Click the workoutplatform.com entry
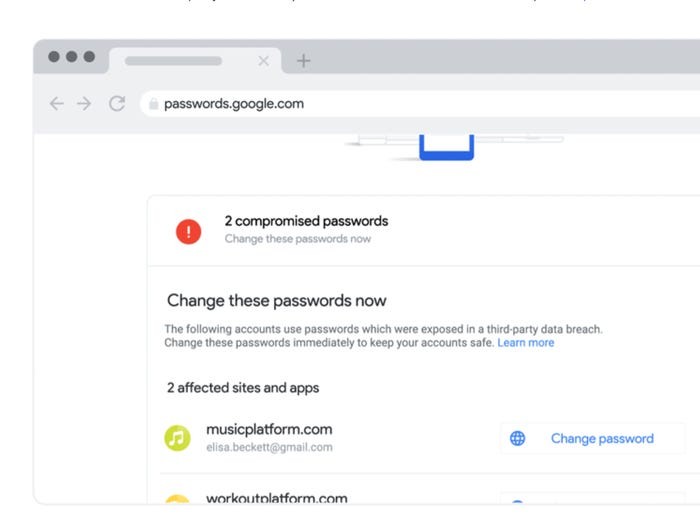 pos(277,497)
